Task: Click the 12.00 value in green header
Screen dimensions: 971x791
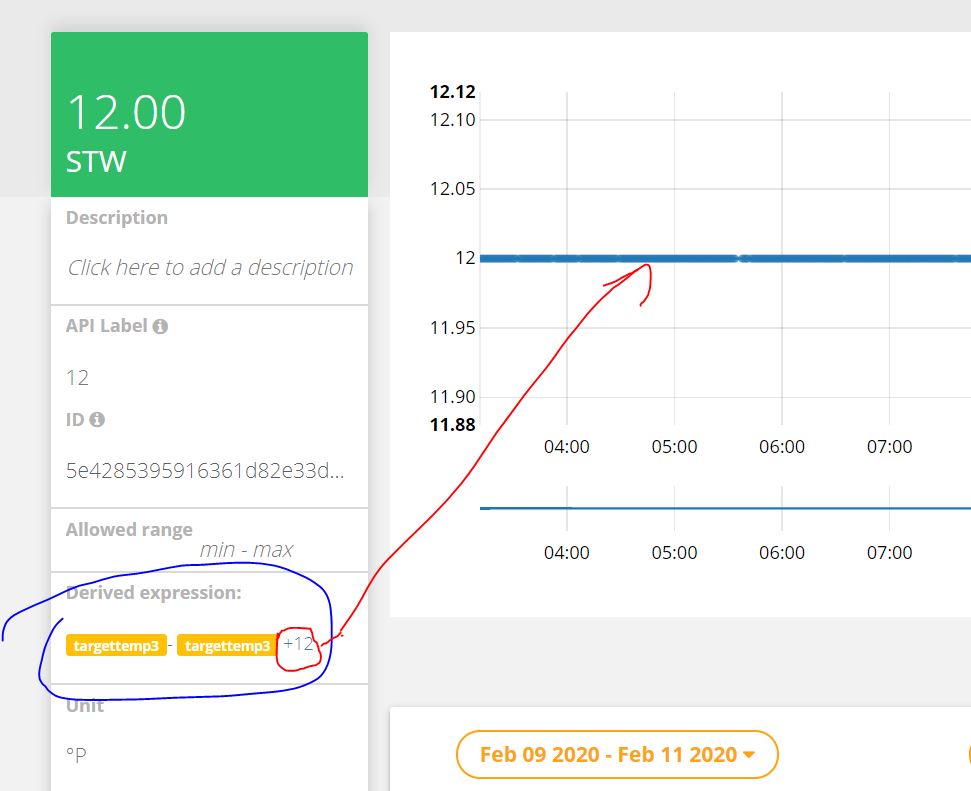Action: (126, 111)
